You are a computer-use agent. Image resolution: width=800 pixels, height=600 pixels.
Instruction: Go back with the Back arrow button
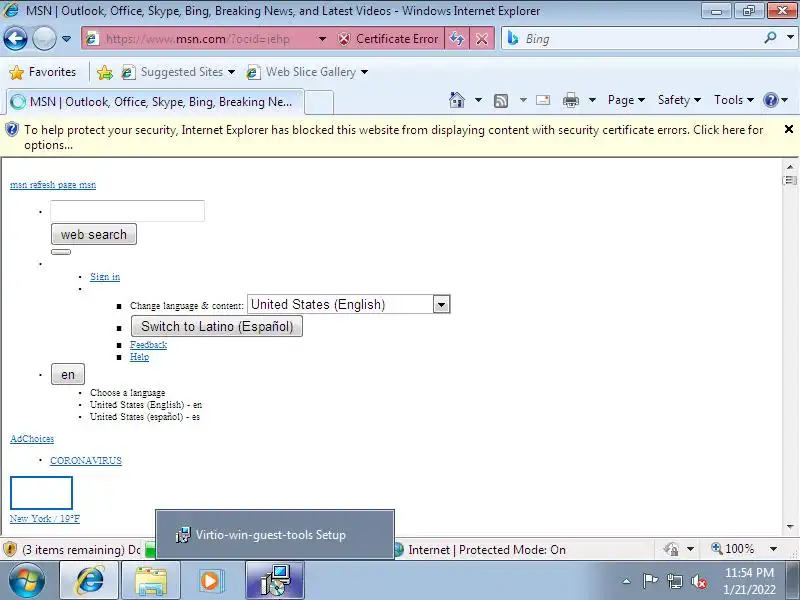point(15,39)
